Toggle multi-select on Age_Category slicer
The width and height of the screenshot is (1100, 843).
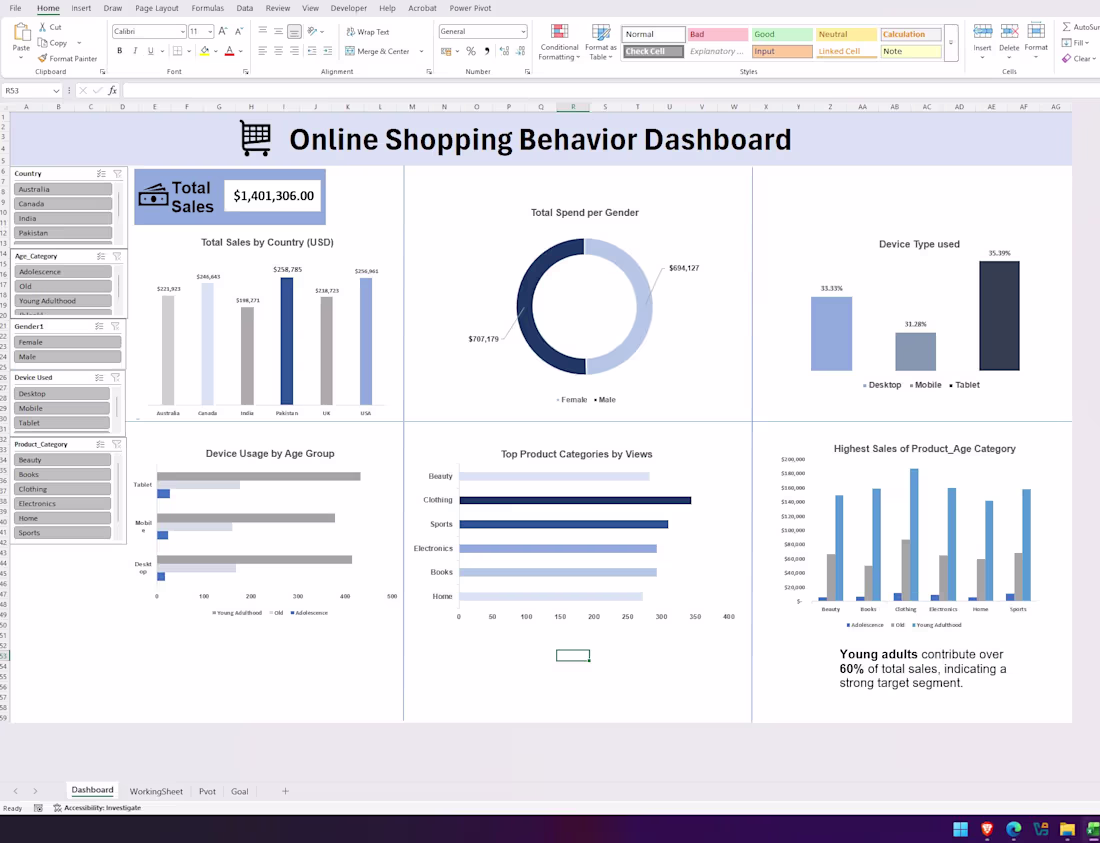[101, 256]
